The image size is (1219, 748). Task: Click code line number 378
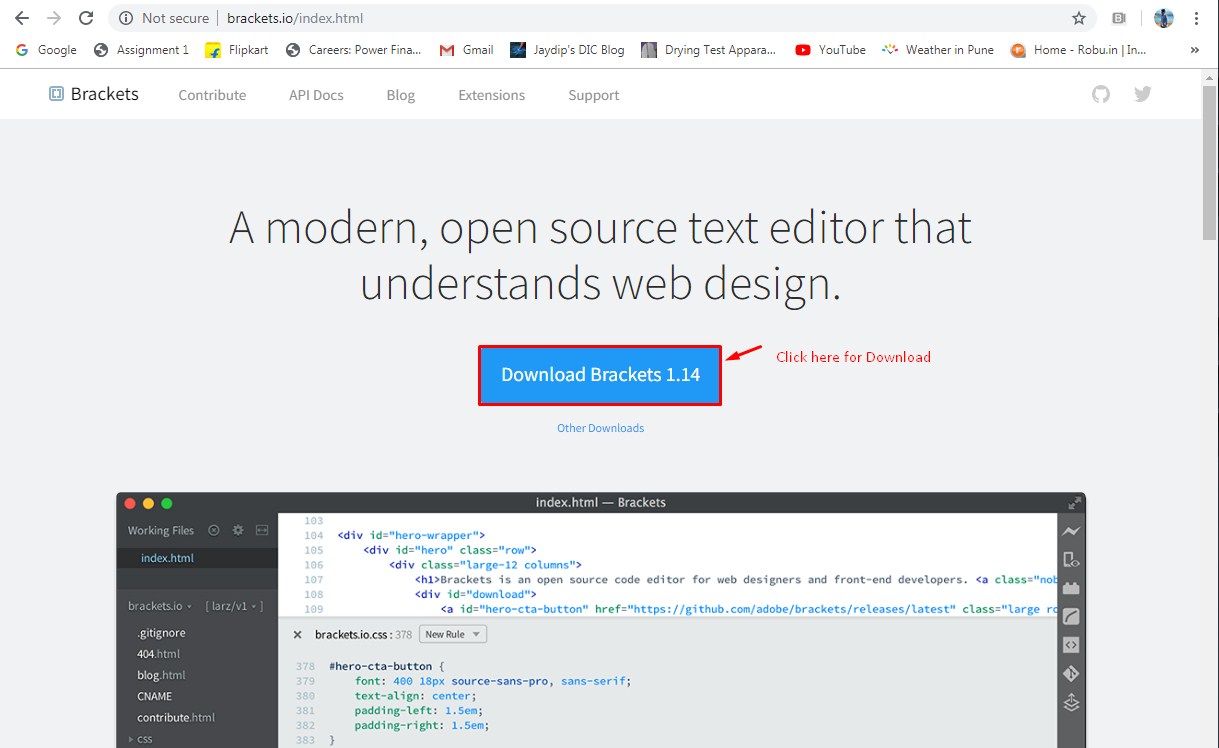tap(305, 666)
